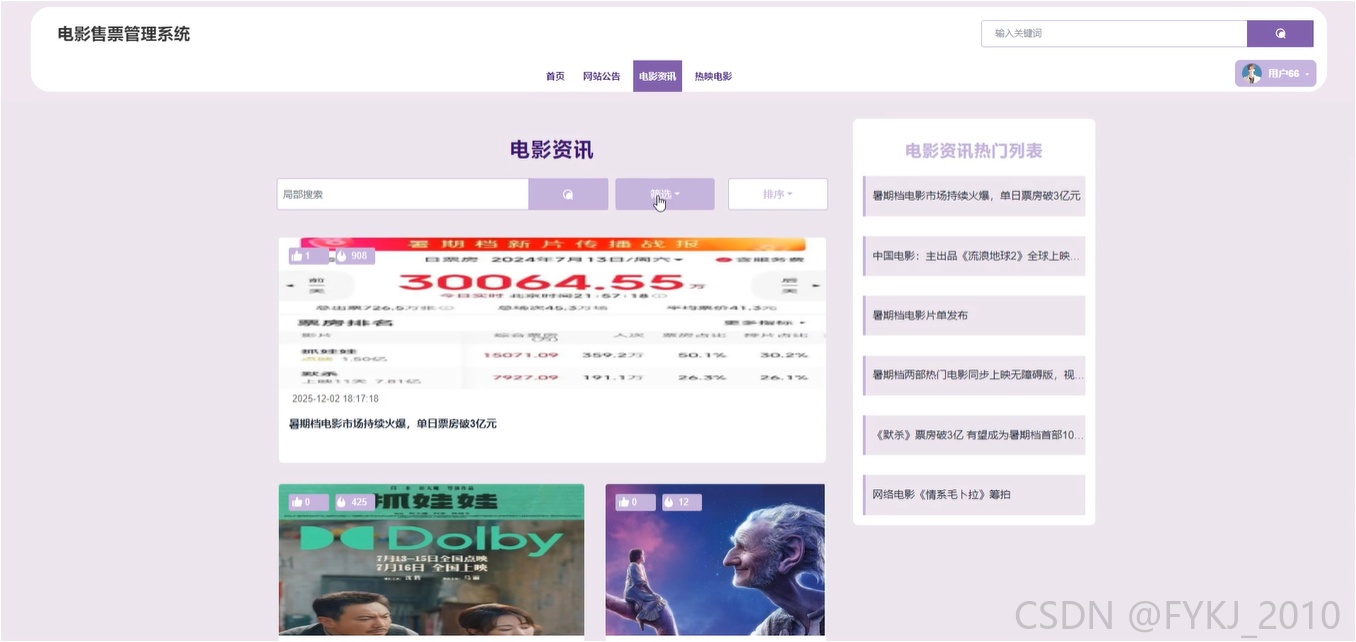Click the thumbs-up icon showing 1 like

click(x=297, y=256)
